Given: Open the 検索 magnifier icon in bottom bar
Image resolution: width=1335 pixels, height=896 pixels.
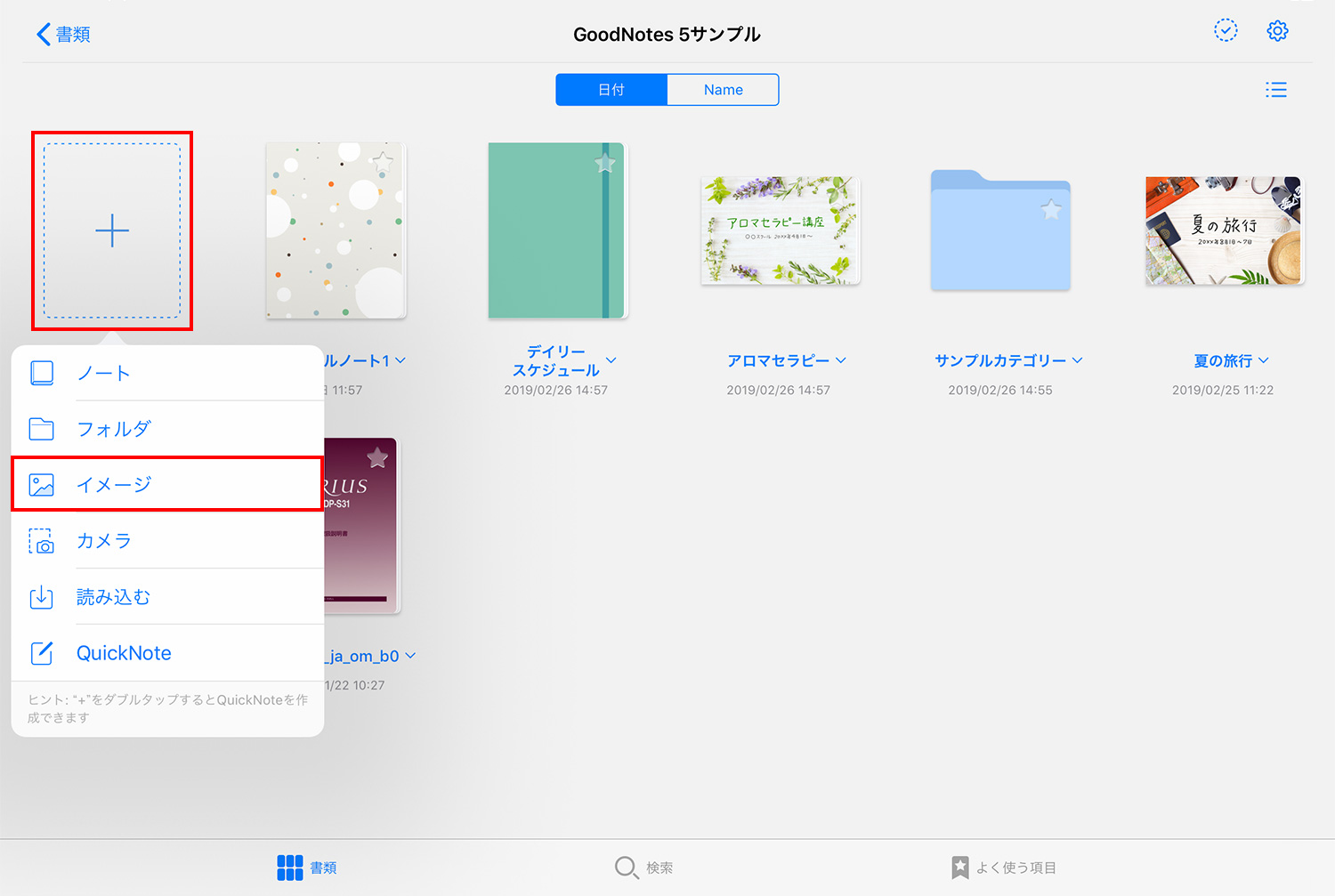Looking at the screenshot, I should point(627,868).
